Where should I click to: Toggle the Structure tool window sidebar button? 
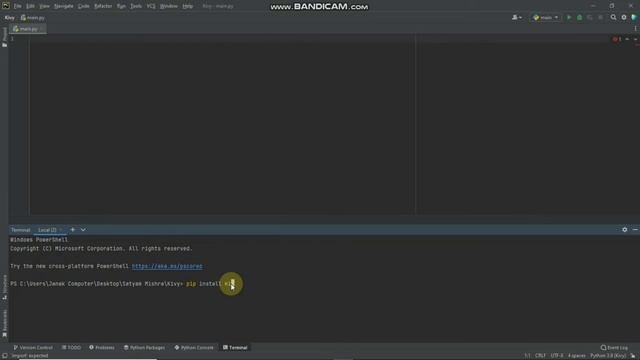point(4,287)
